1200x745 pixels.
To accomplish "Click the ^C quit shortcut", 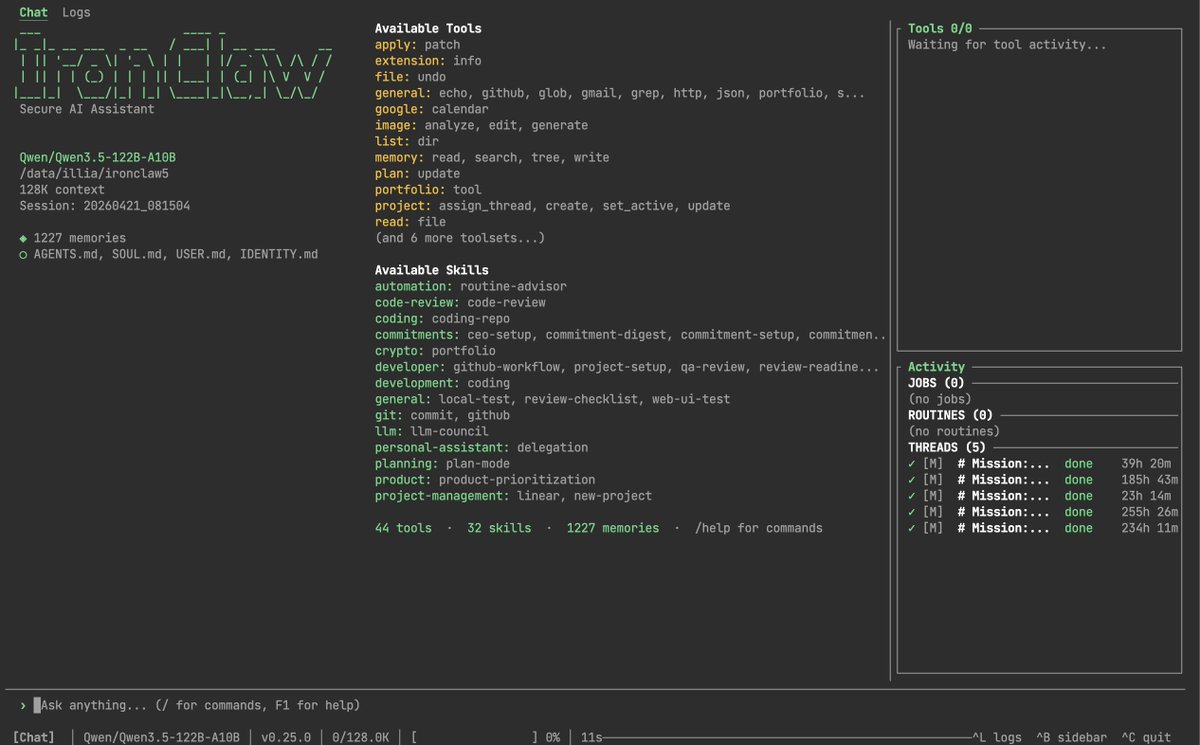I will click(x=1146, y=737).
